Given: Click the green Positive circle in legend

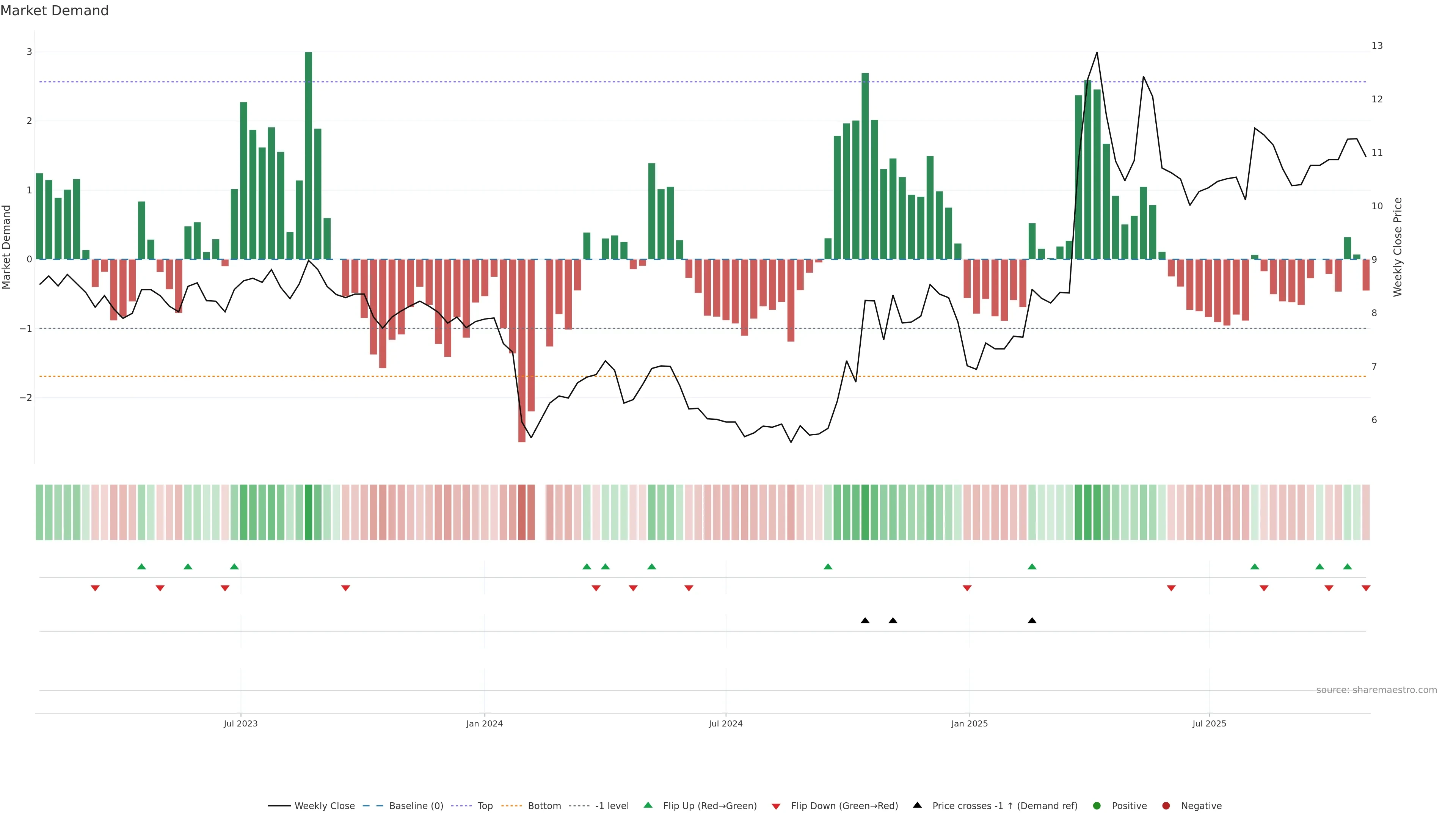Looking at the screenshot, I should tap(1097, 805).
